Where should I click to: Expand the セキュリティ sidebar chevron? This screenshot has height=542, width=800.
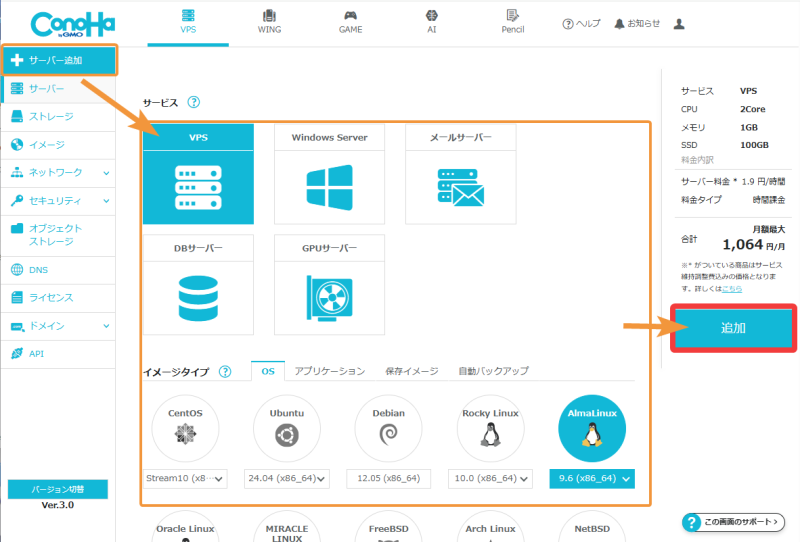point(106,201)
